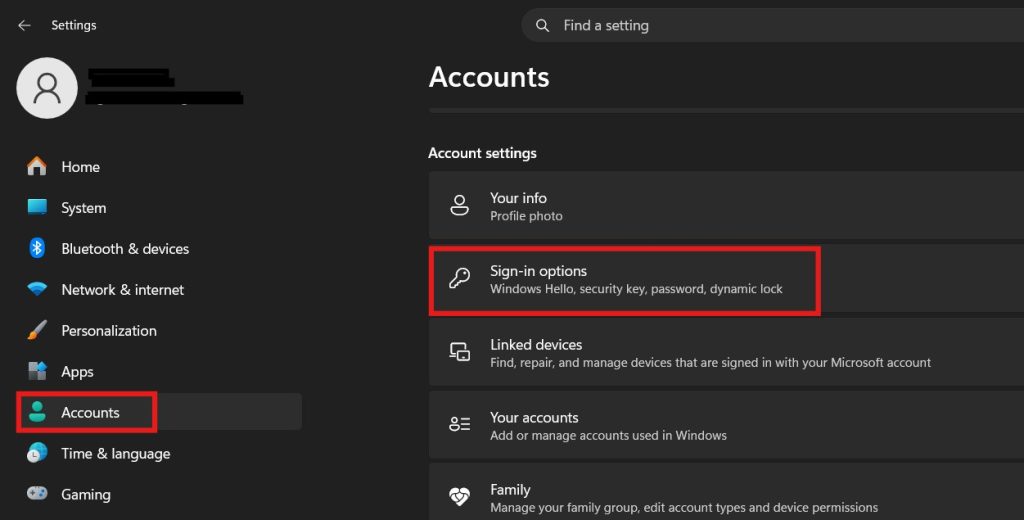Click the System monitor icon

[37, 207]
